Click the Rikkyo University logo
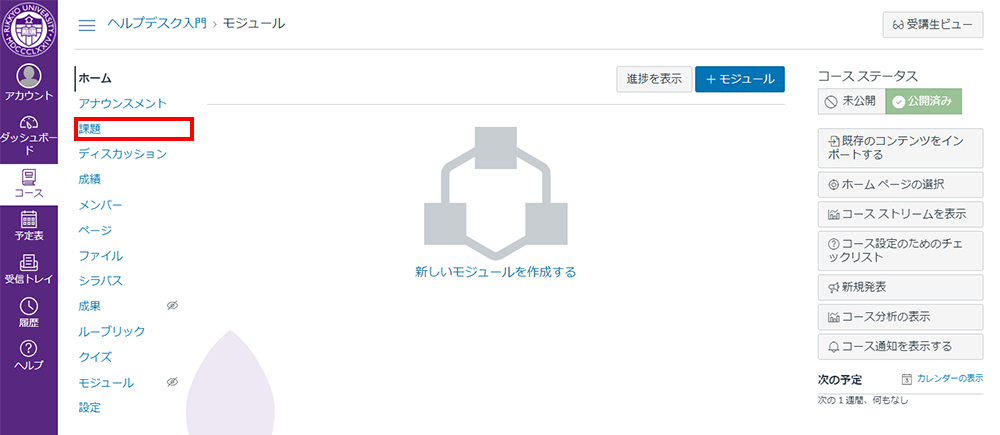Screen dimensions: 1000x435 click(x=29, y=30)
